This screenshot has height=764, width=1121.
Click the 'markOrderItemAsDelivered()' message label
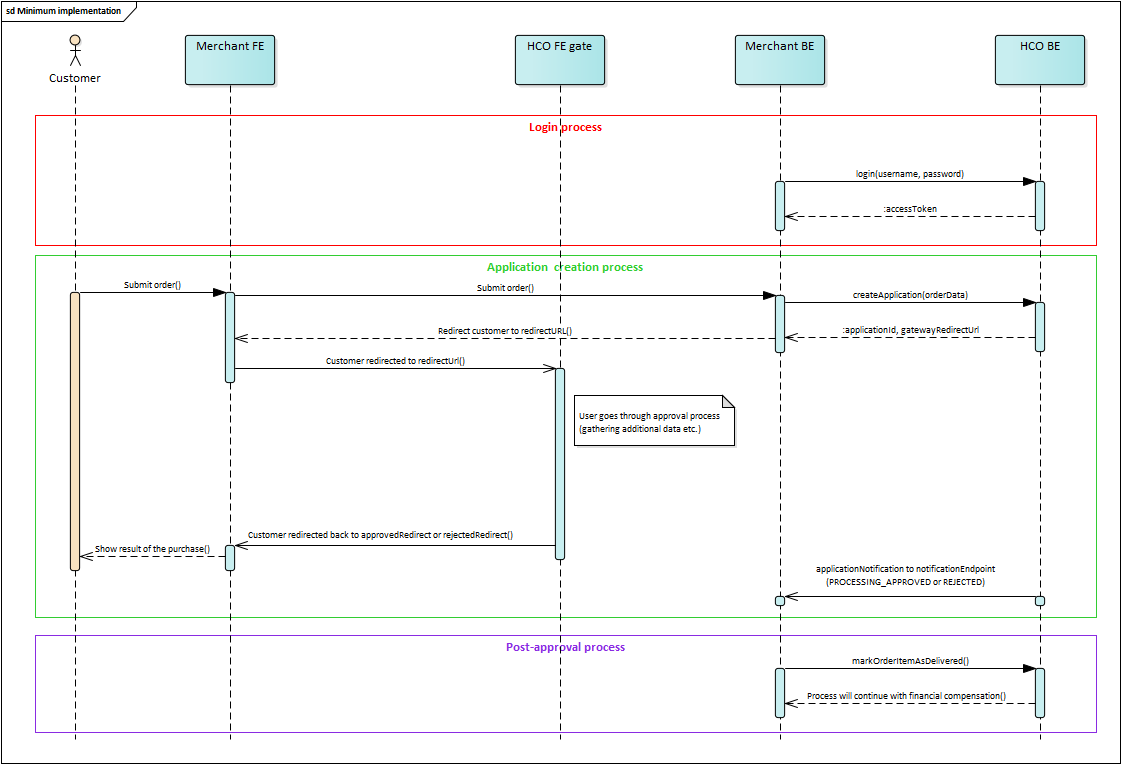coord(910,661)
